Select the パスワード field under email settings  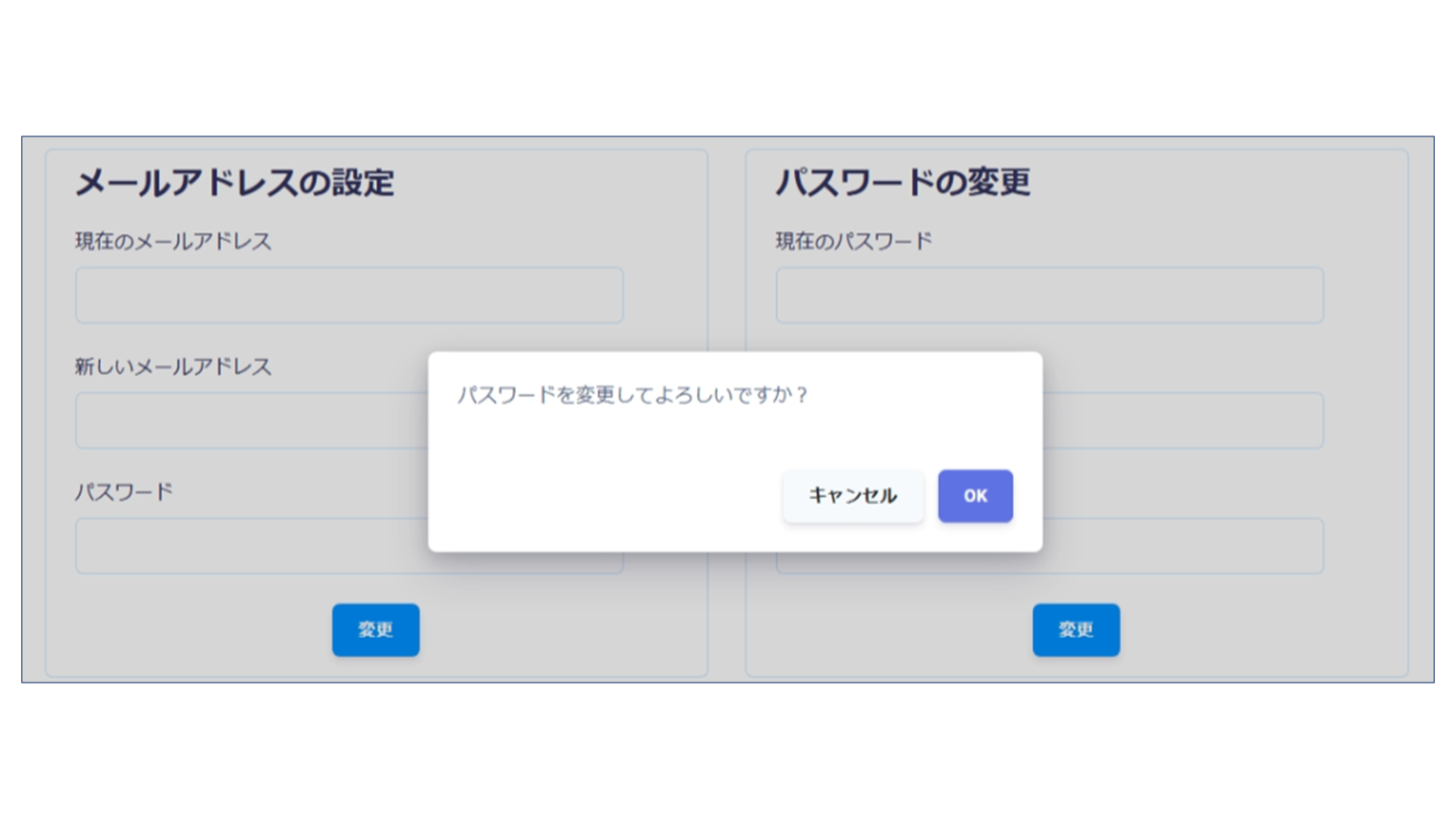tap(246, 546)
